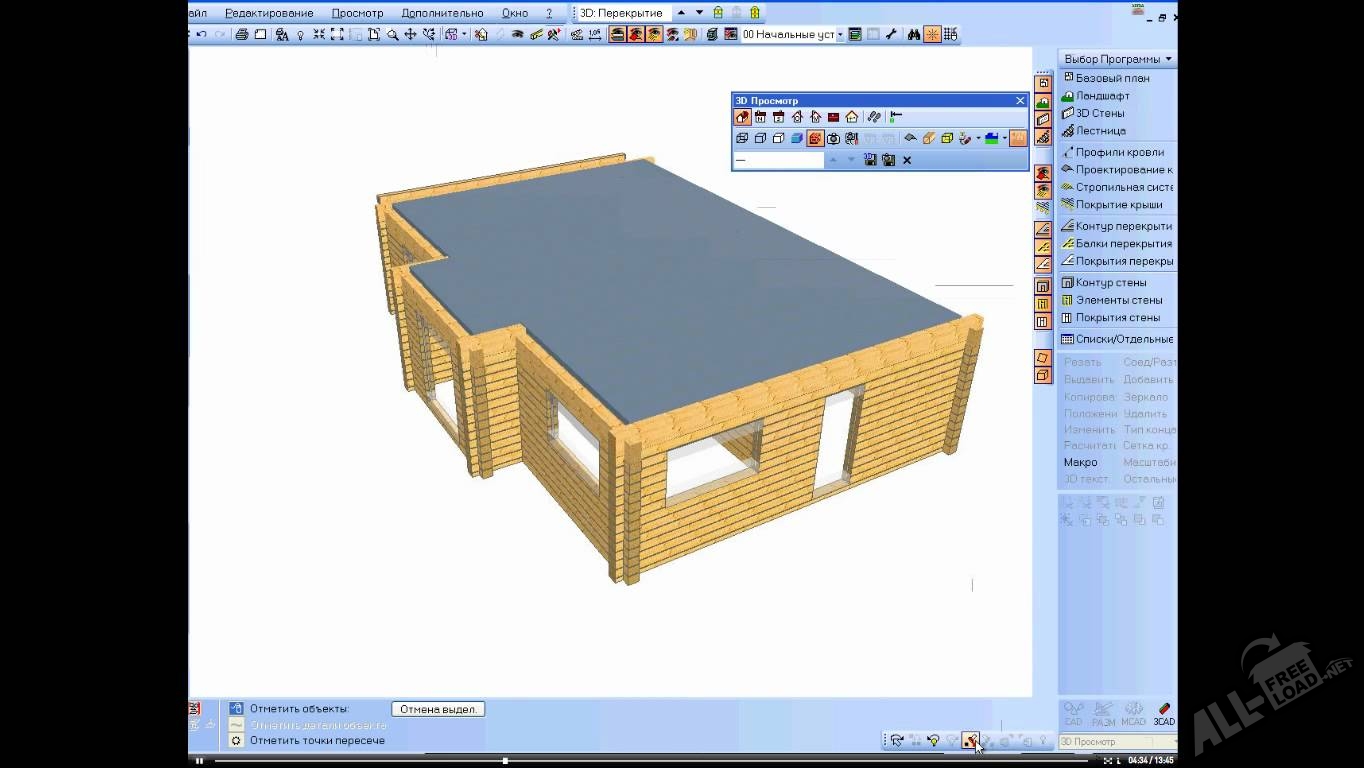Toggle the highlighted orange snap star button
Image resolution: width=1364 pixels, height=768 pixels.
pyautogui.click(x=932, y=34)
